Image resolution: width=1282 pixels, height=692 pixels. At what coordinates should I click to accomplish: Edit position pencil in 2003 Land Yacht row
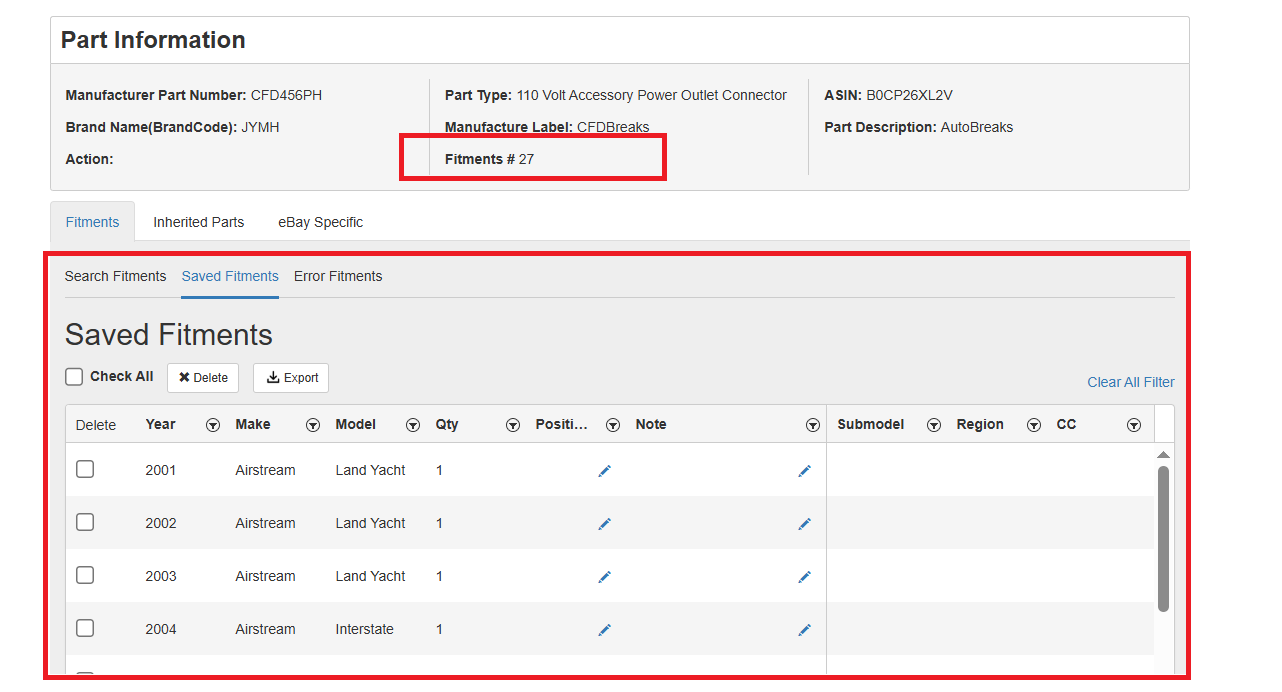click(x=604, y=577)
